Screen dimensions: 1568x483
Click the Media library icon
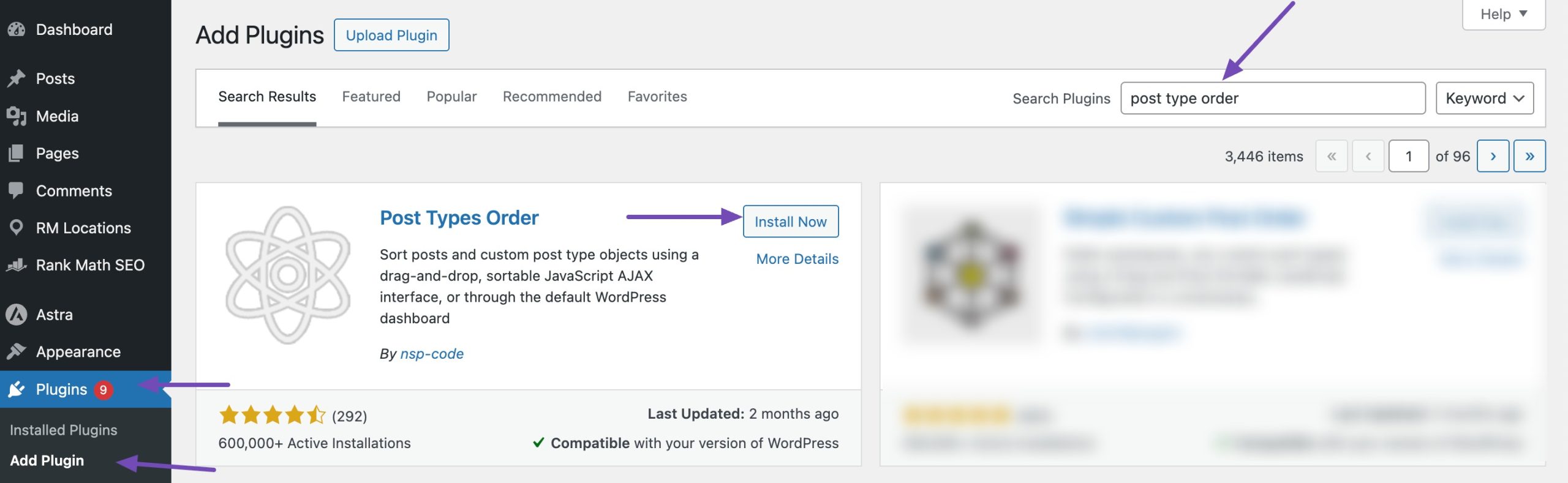coord(17,116)
